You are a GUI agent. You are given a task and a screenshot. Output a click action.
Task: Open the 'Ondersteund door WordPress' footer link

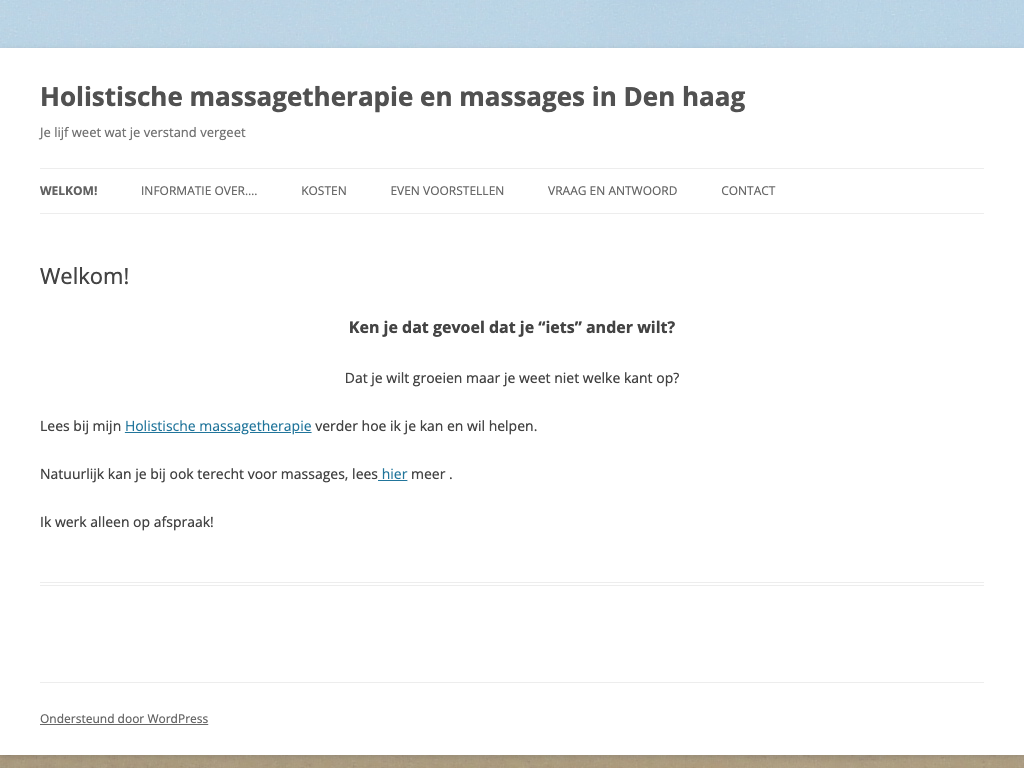(124, 719)
